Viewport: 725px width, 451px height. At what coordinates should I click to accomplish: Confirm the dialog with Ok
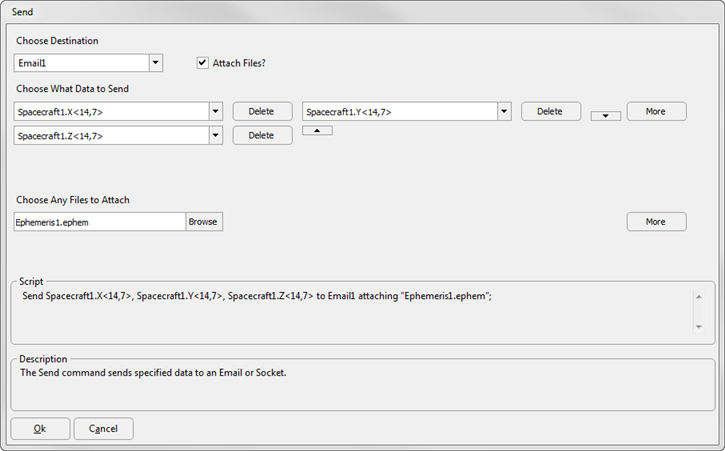coord(40,429)
